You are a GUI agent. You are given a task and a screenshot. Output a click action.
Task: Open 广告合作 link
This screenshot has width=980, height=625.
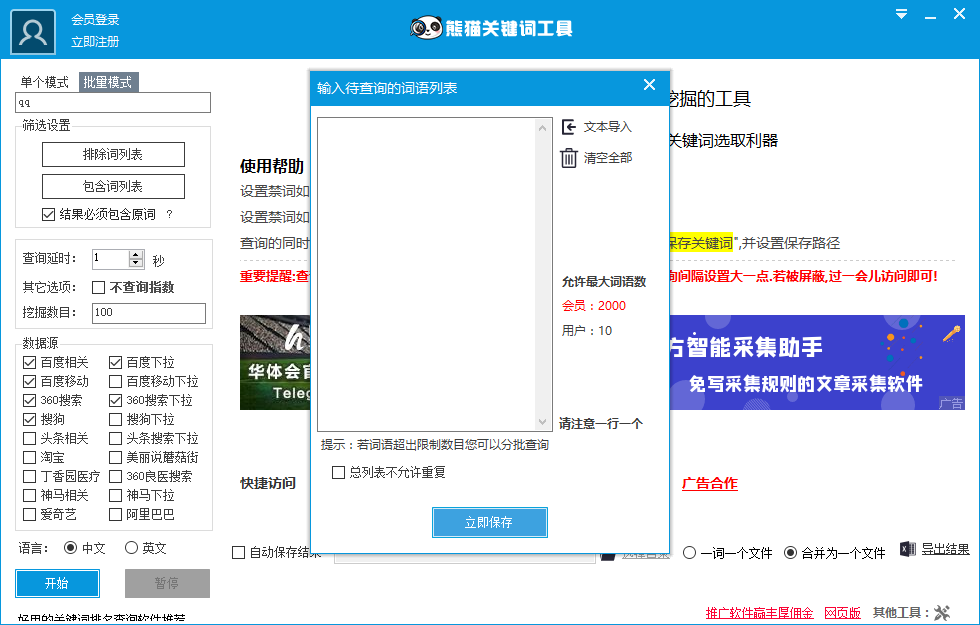[x=709, y=483]
